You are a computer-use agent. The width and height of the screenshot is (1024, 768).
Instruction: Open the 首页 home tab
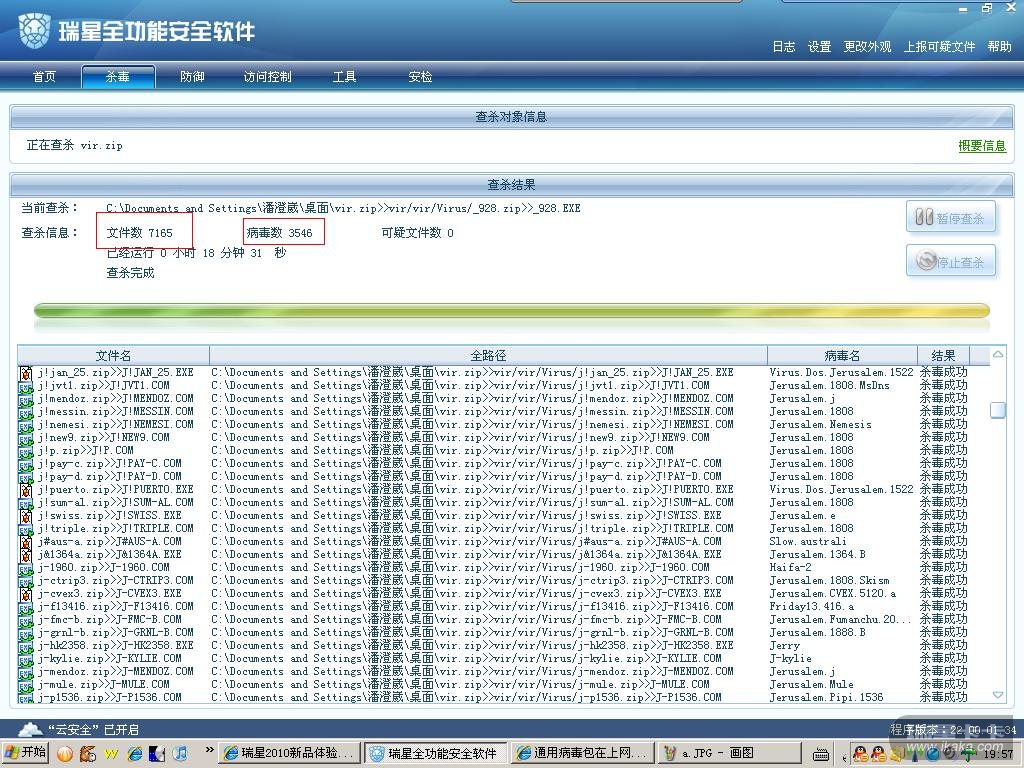pyautogui.click(x=44, y=76)
